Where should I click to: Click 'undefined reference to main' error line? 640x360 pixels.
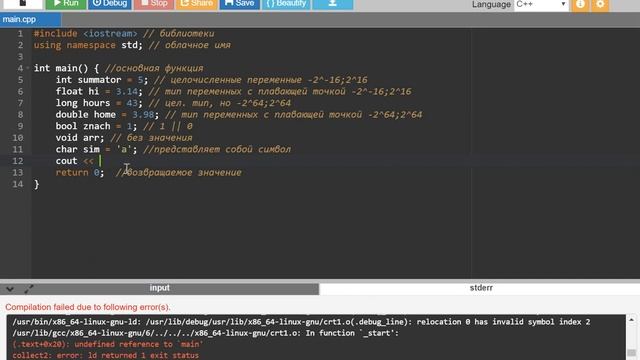coord(108,344)
